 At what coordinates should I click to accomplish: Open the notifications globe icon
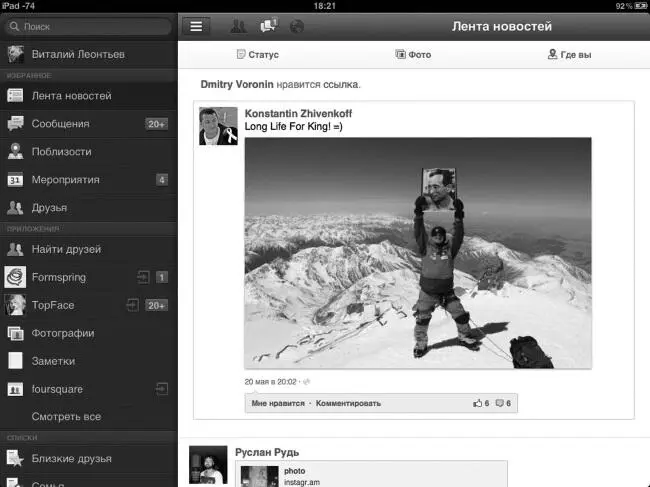[x=296, y=27]
